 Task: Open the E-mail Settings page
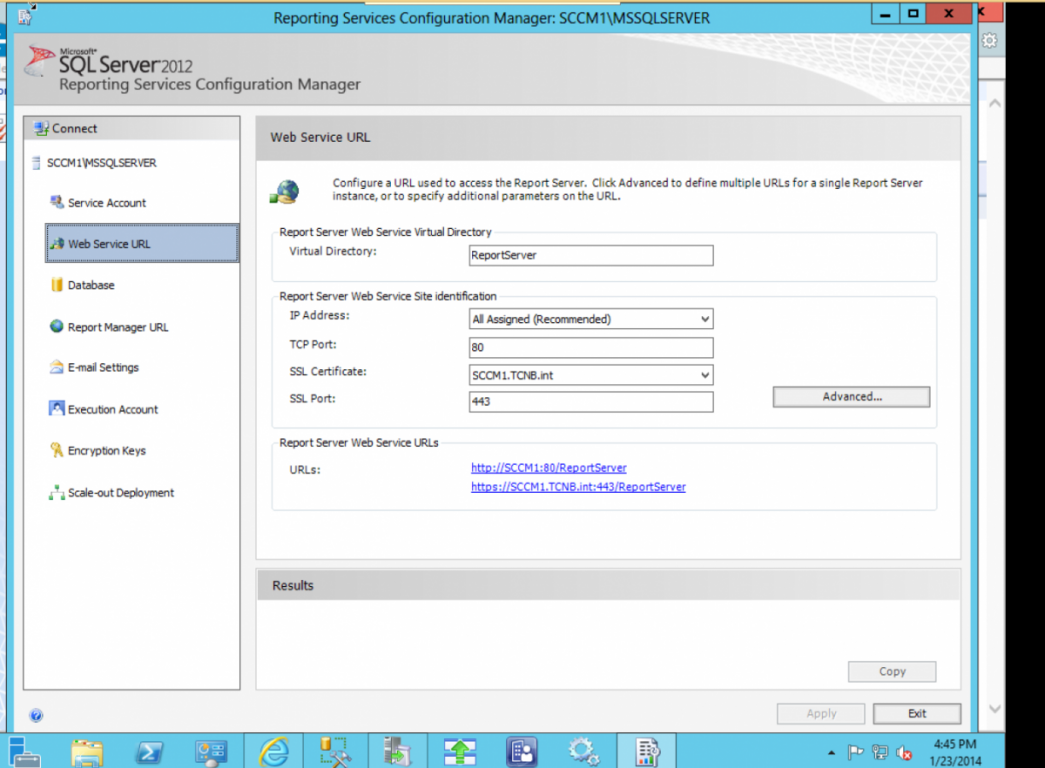[x=94, y=367]
